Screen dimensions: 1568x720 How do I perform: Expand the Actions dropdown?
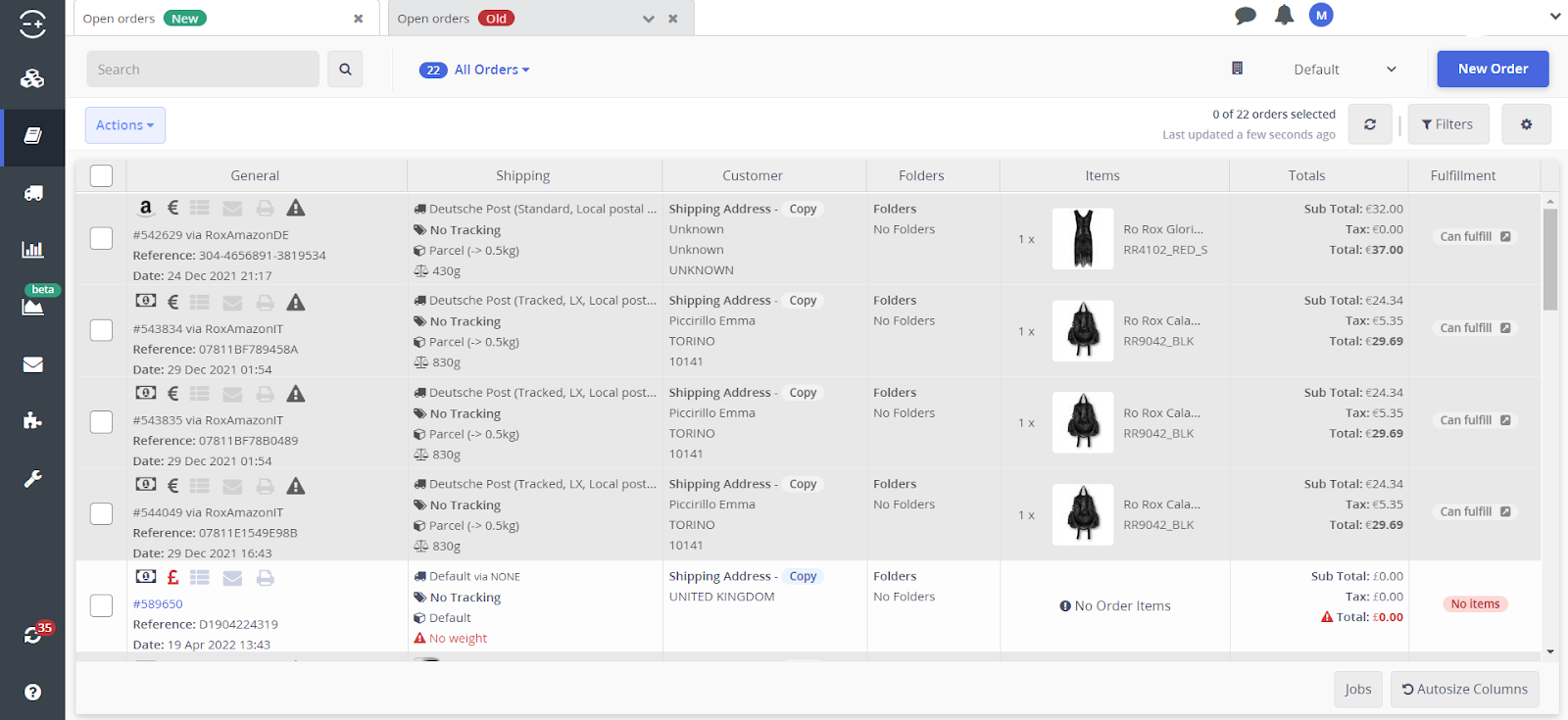pos(125,125)
